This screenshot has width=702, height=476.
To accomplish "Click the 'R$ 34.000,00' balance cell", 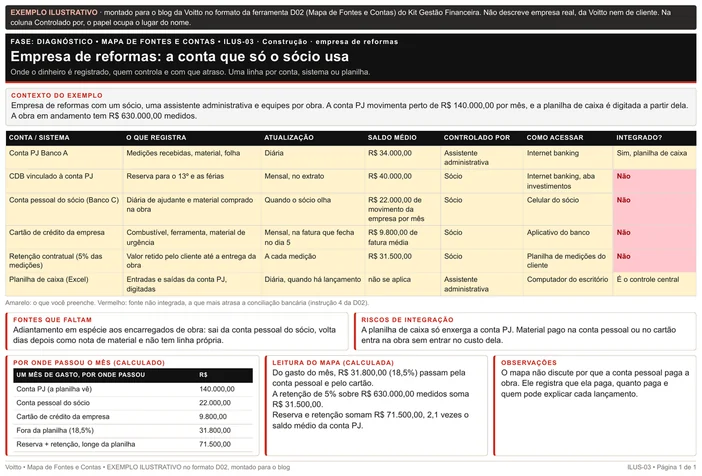I will [403, 158].
